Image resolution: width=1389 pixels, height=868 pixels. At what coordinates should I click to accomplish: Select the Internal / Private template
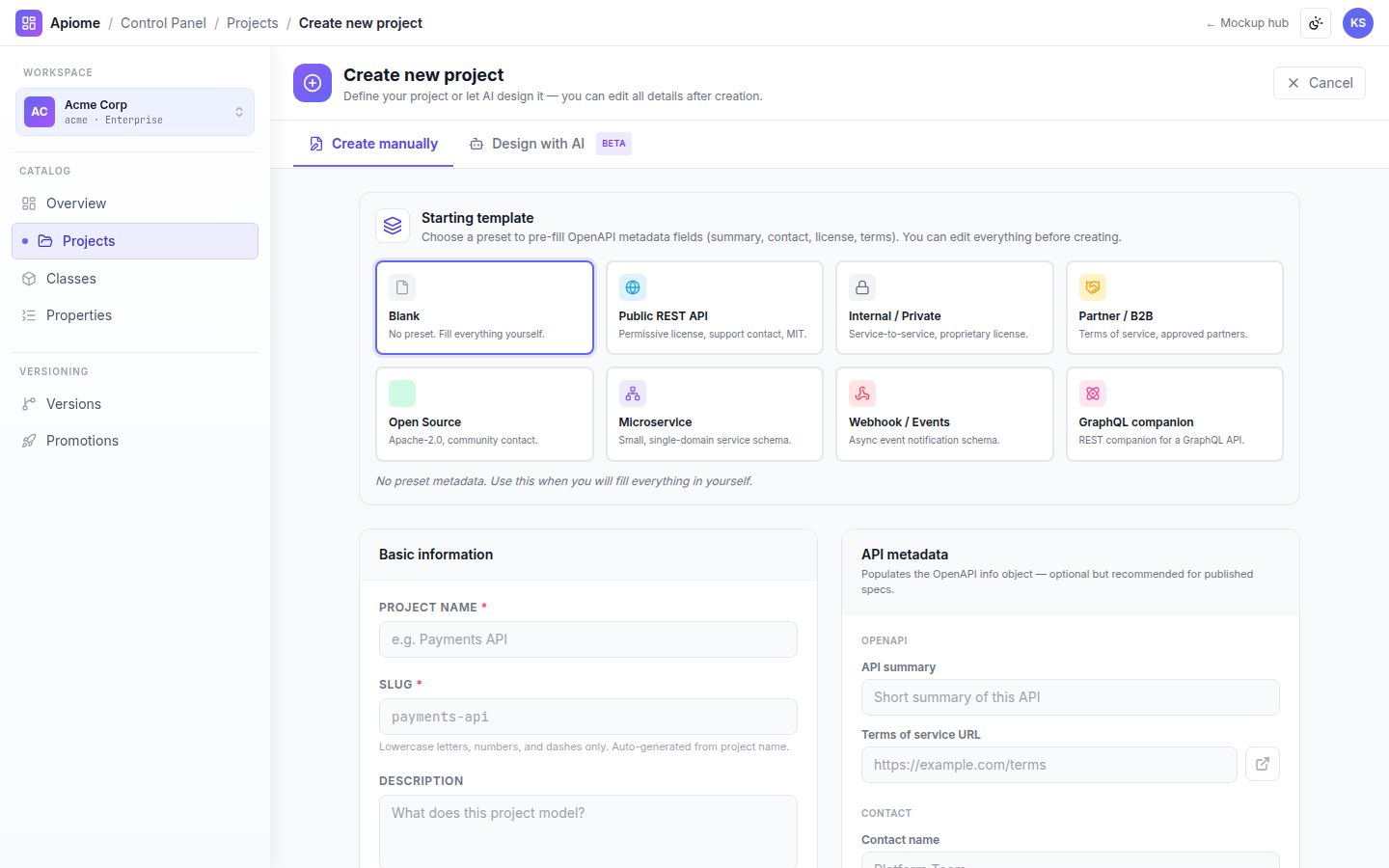tap(944, 308)
